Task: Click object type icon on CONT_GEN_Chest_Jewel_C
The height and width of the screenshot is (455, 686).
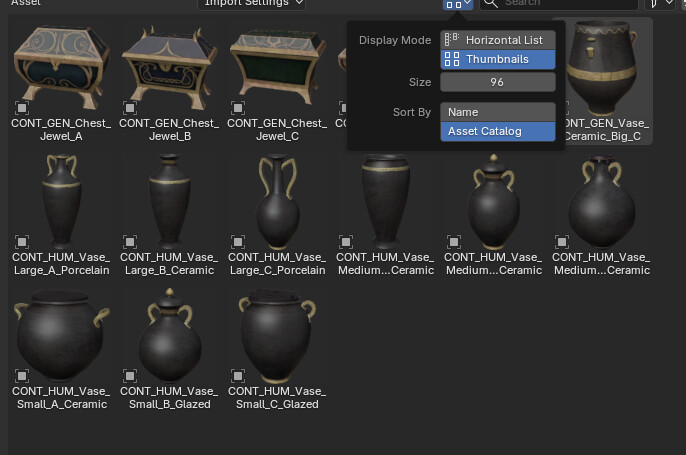Action: pyautogui.click(x=238, y=108)
